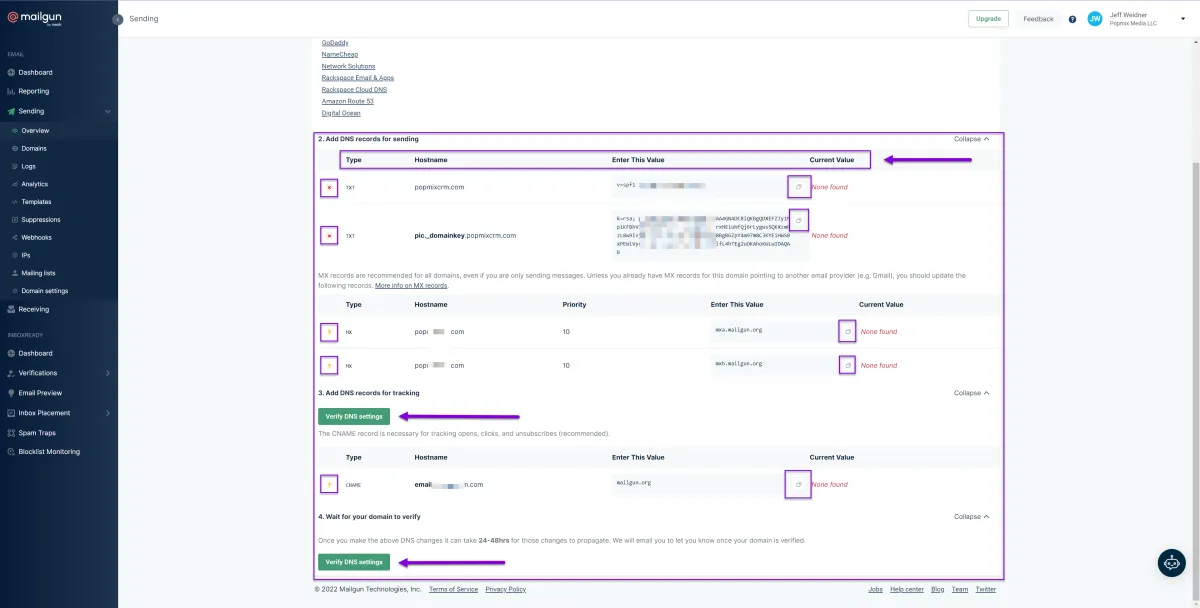Click the Receiving inbox icon

point(11,309)
